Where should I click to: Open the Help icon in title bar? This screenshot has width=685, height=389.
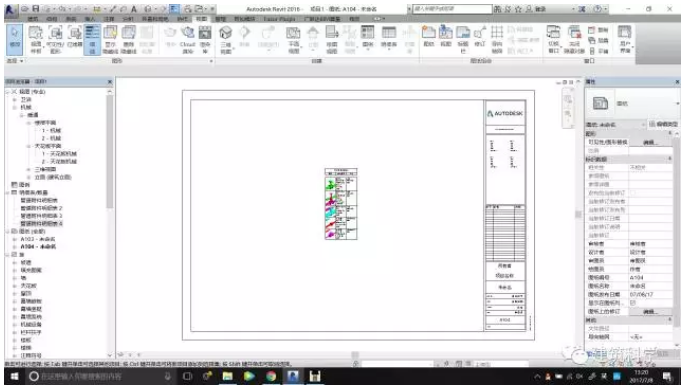(x=597, y=9)
